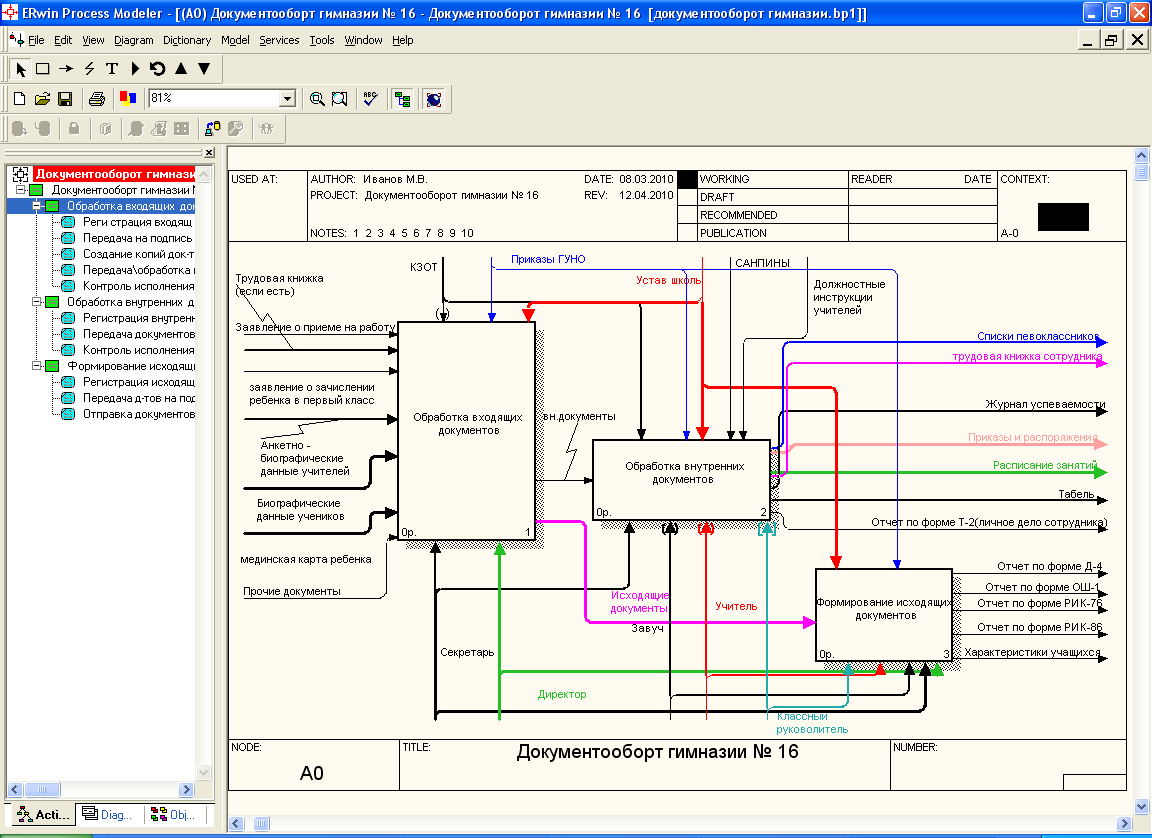The width and height of the screenshot is (1152, 838).
Task: Collapse the Формирование исходящих tree node
Action: point(36,366)
